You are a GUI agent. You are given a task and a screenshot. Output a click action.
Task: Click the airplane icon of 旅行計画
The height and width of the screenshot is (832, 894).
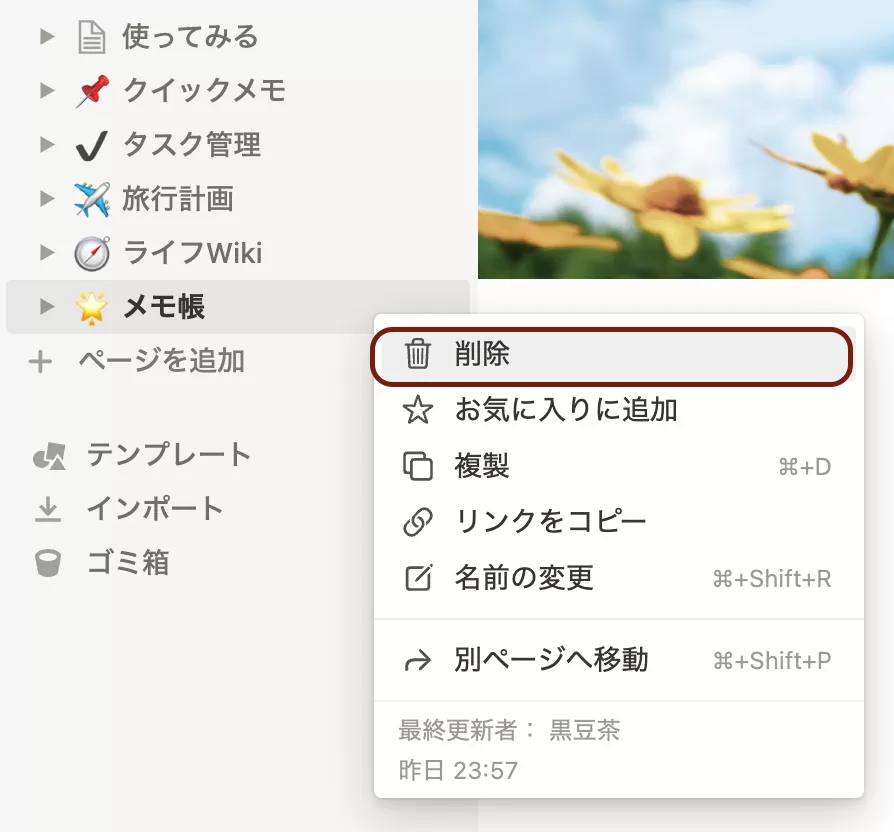click(x=92, y=199)
